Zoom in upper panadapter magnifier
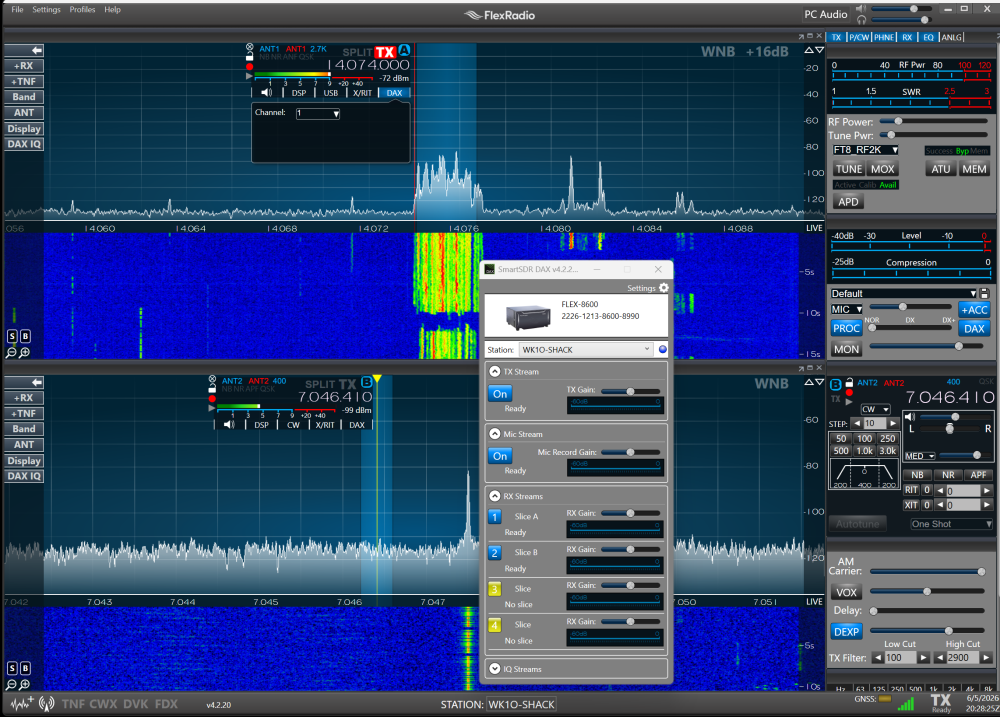Screen dimensions: 1000x717 (x=24, y=352)
